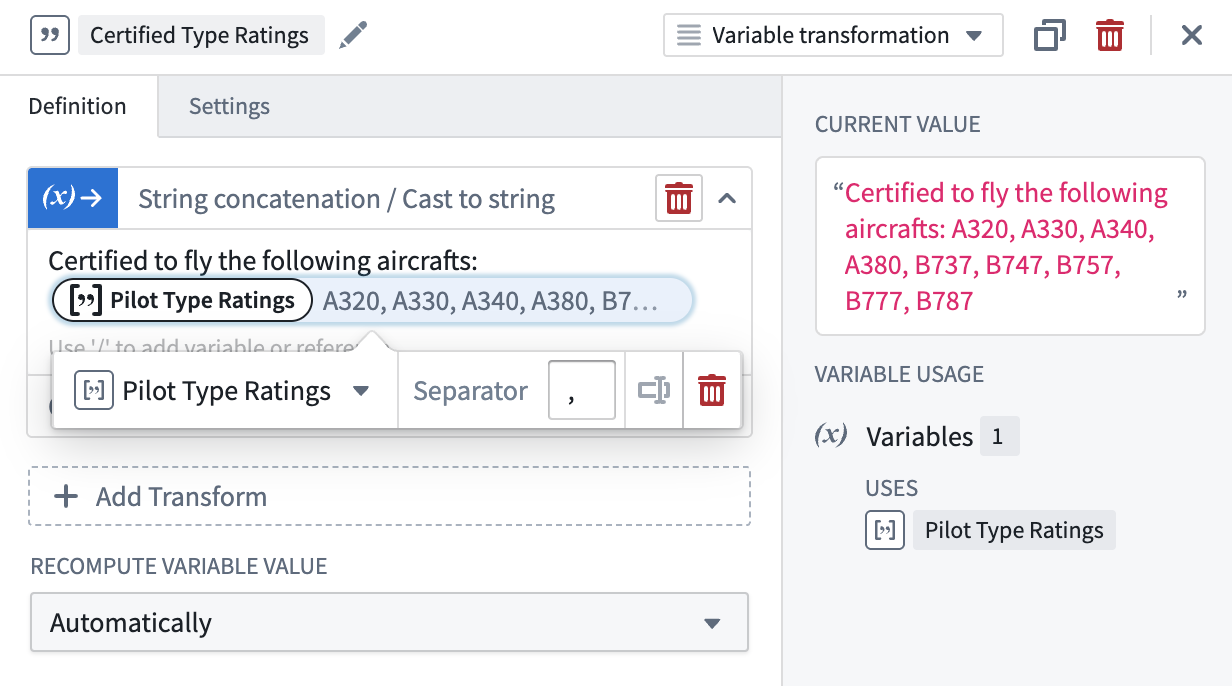Click Pilot Type Ratings under USES

click(1013, 530)
